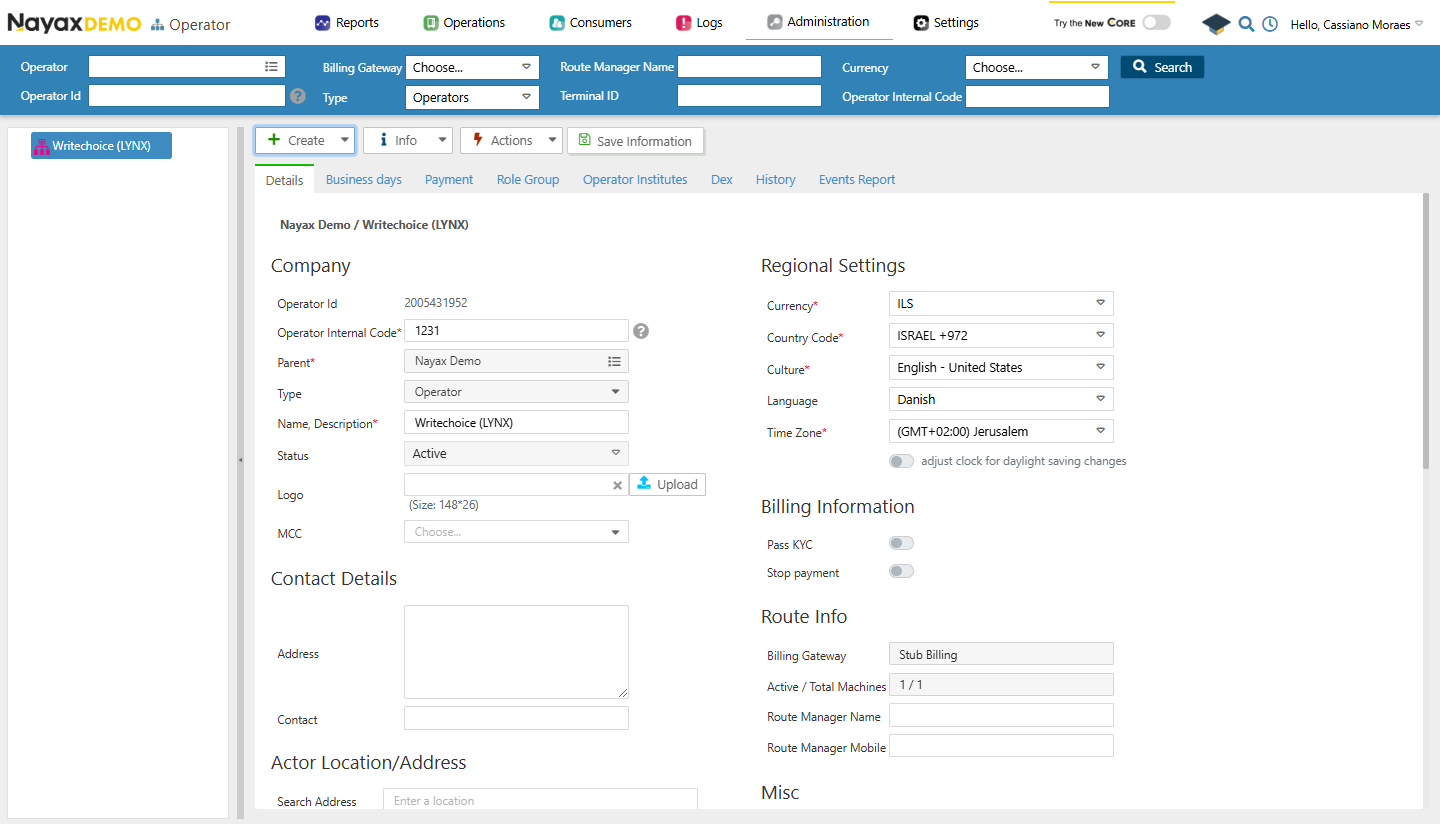Image resolution: width=1440 pixels, height=824 pixels.
Task: Click the Route Manager Mobile field
Action: tap(1001, 746)
